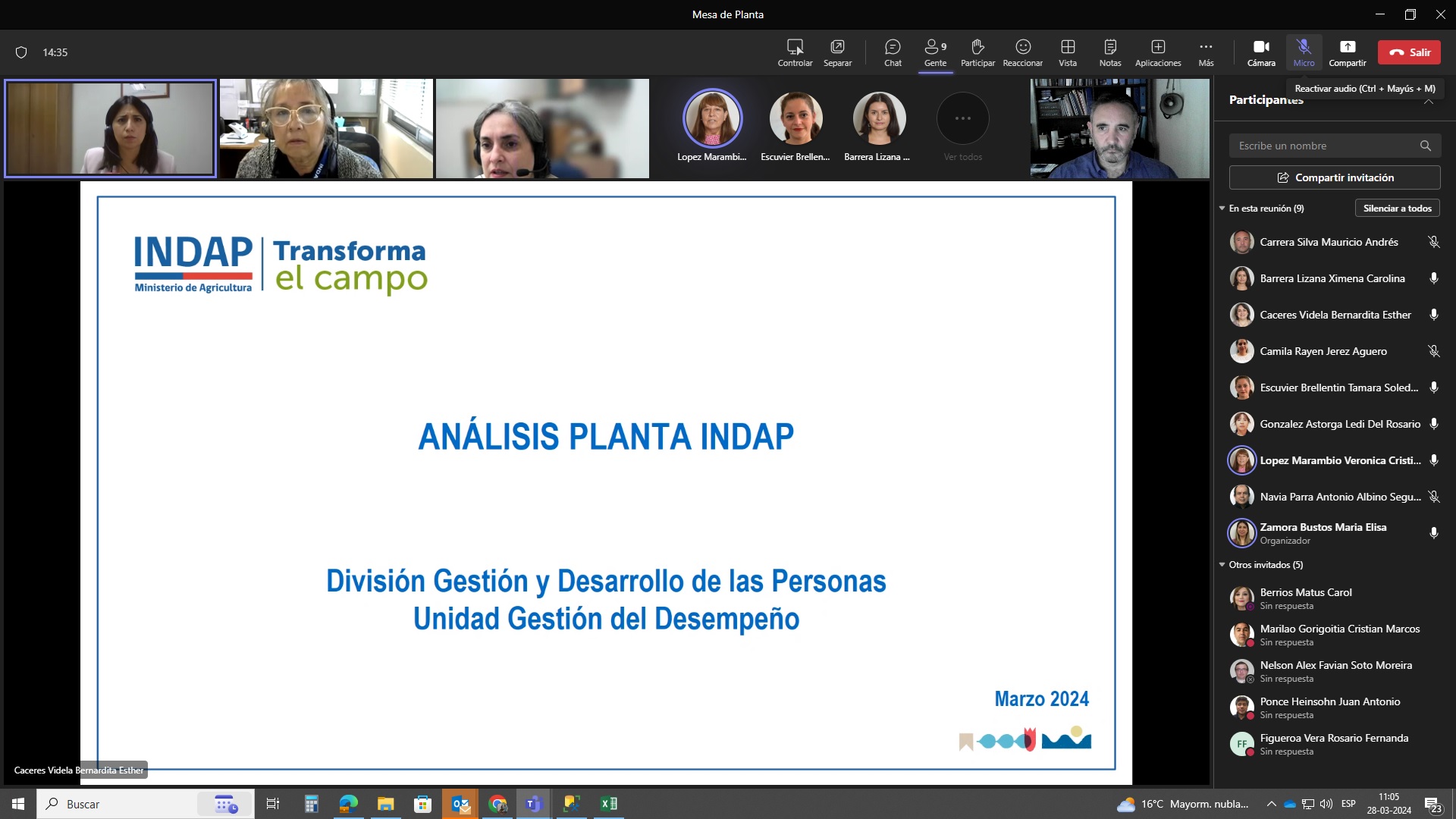Unmute using the Micro button
Screen dimensions: 1456x819
coord(1304,52)
